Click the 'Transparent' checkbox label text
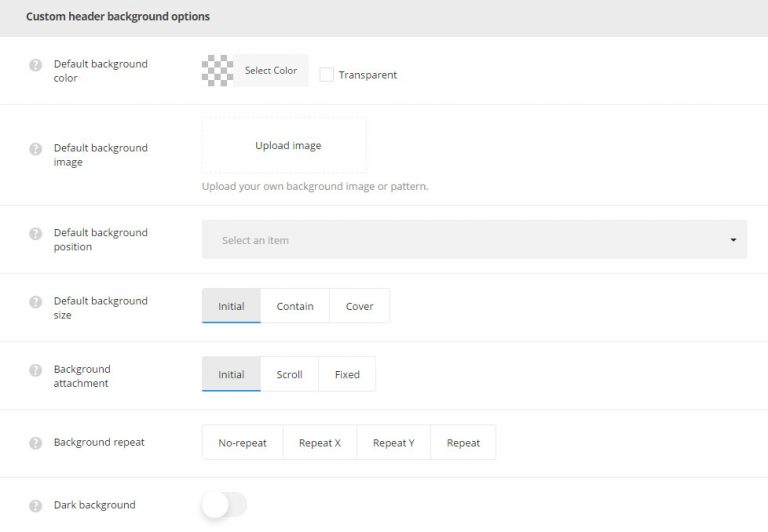 368,75
